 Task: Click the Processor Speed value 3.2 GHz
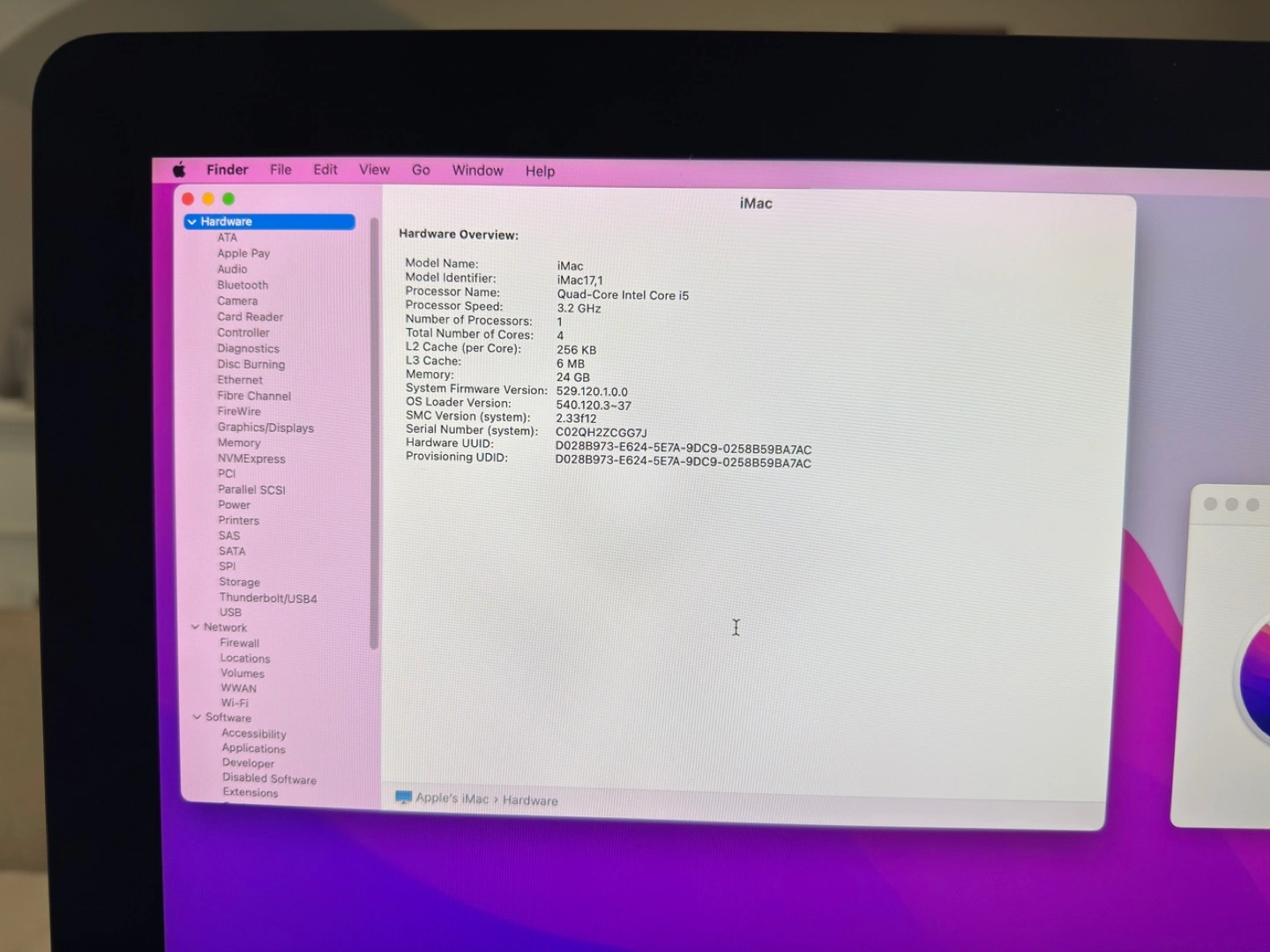click(x=579, y=309)
